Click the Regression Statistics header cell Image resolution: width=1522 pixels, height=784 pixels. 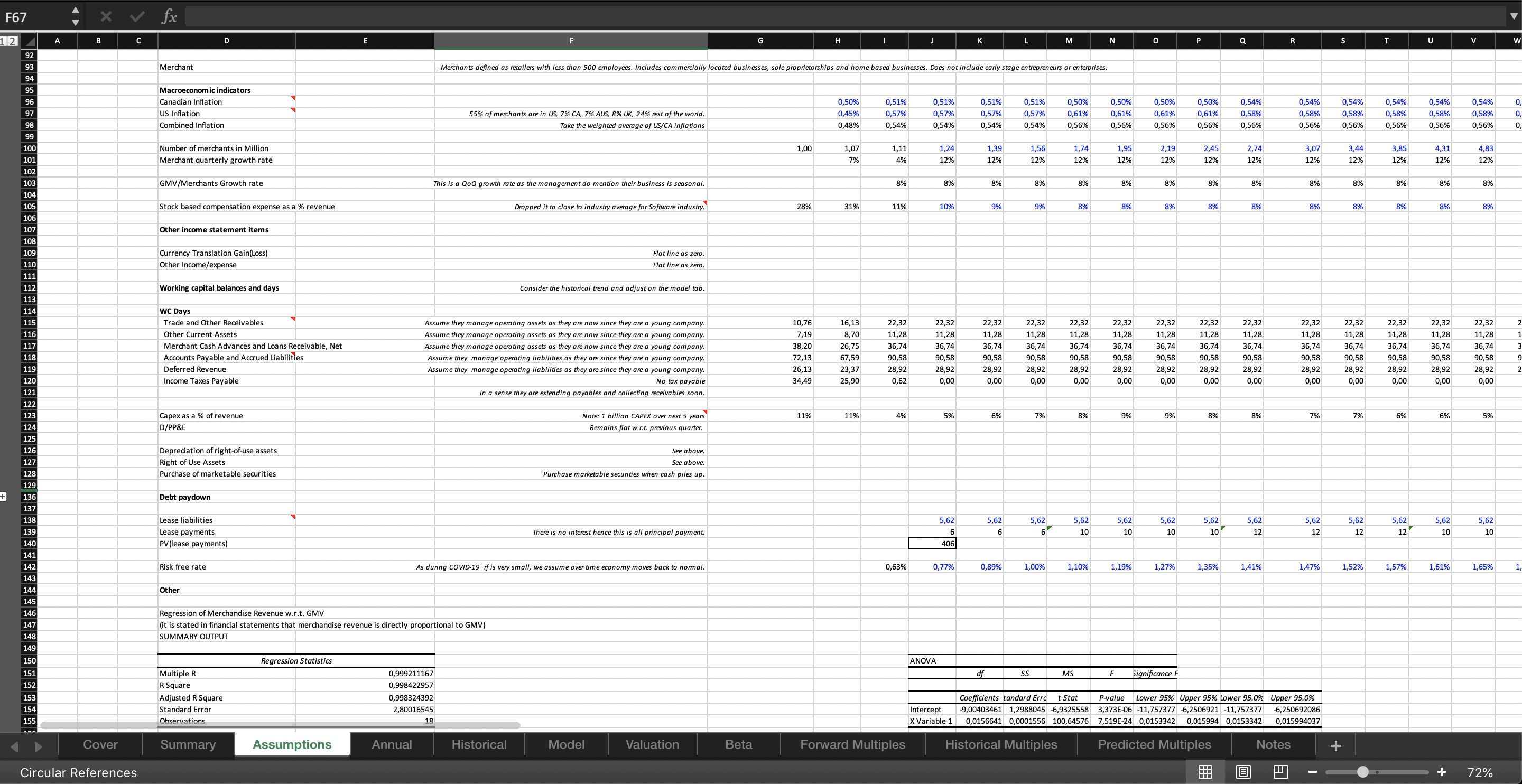[296, 661]
